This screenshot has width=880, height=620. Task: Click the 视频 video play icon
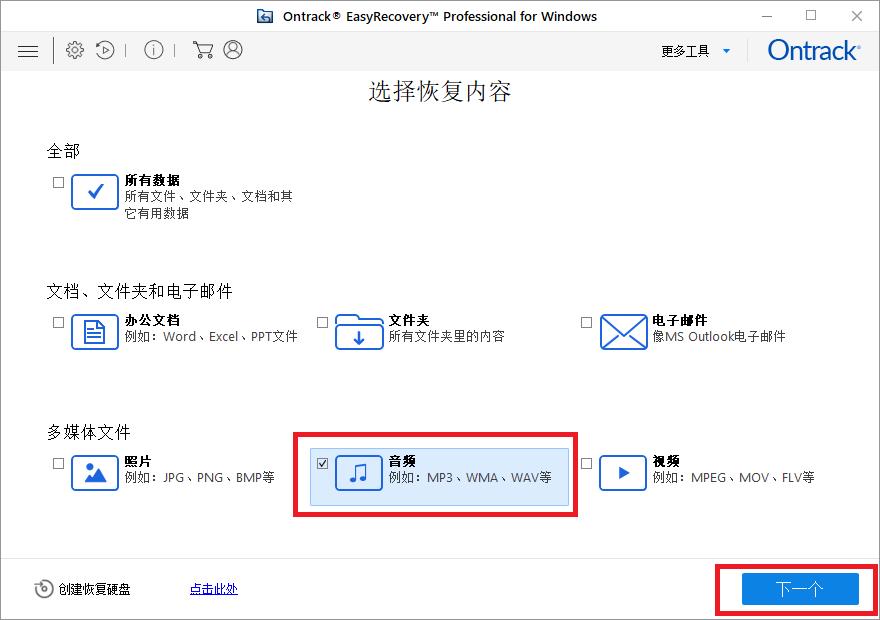[x=621, y=473]
